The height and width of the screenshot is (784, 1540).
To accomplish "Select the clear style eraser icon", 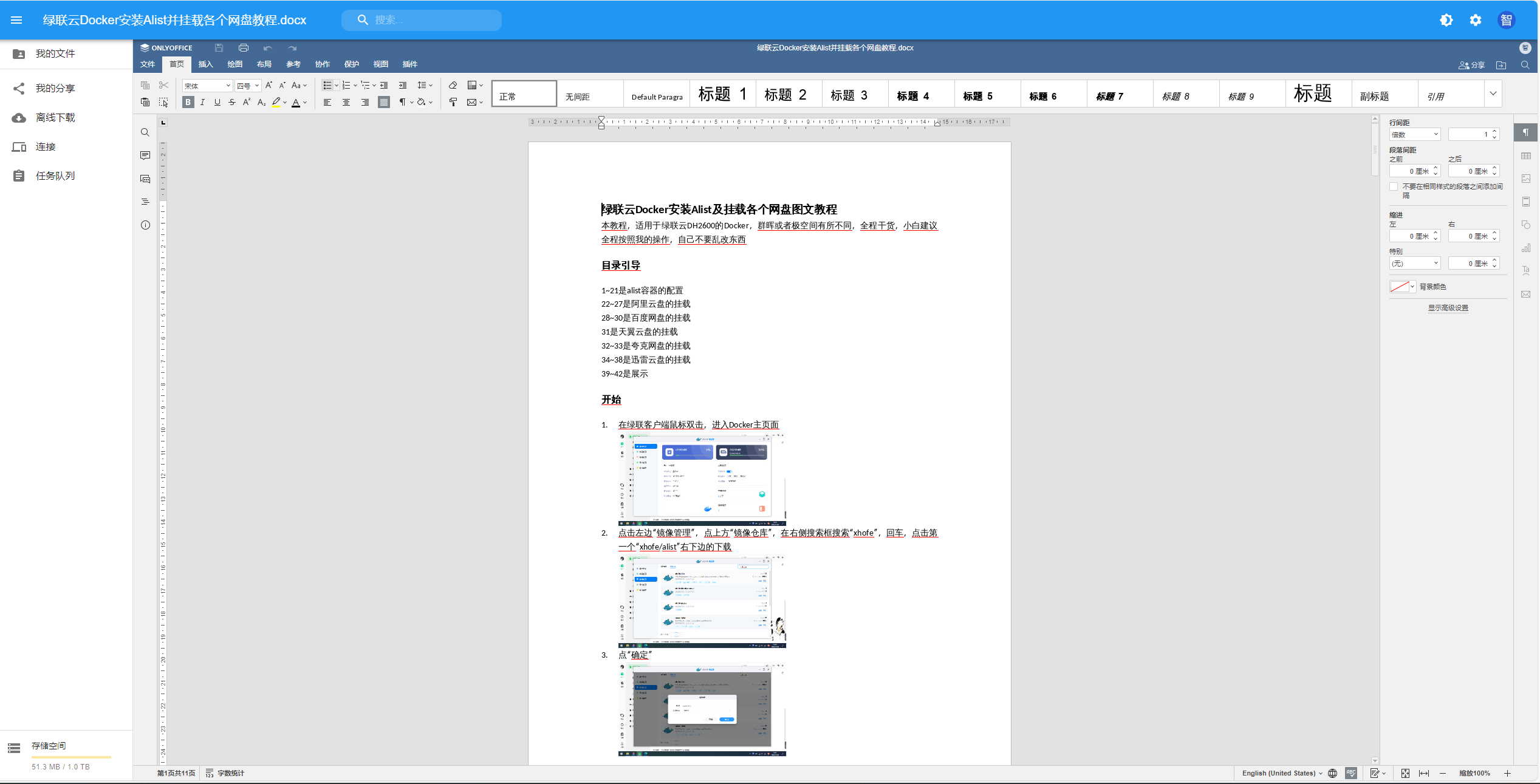I will 453,86.
